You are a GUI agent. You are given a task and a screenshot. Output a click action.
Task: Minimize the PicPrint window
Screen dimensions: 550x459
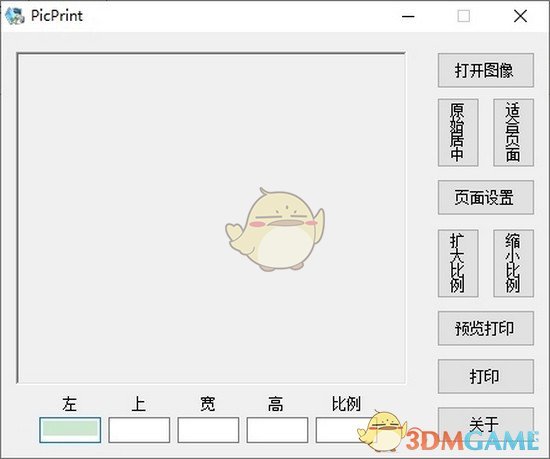pos(408,16)
